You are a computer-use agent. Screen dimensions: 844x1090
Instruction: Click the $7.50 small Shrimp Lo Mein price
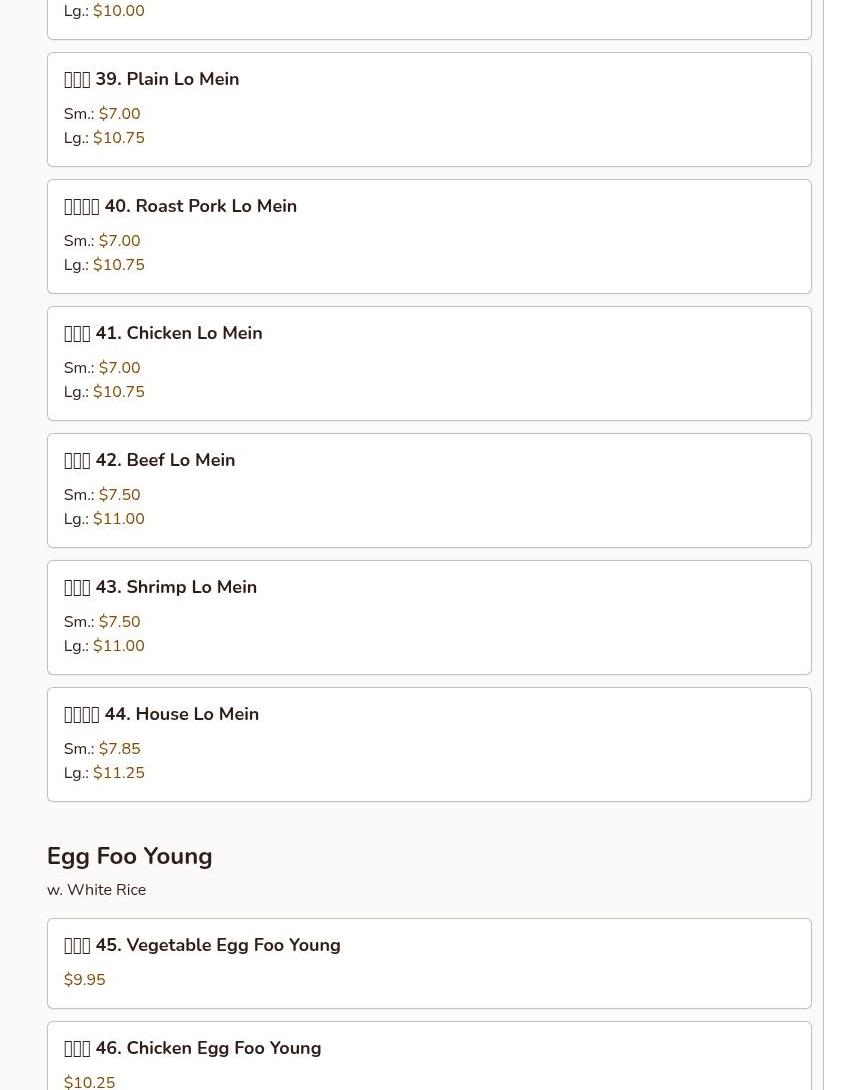click(x=119, y=622)
